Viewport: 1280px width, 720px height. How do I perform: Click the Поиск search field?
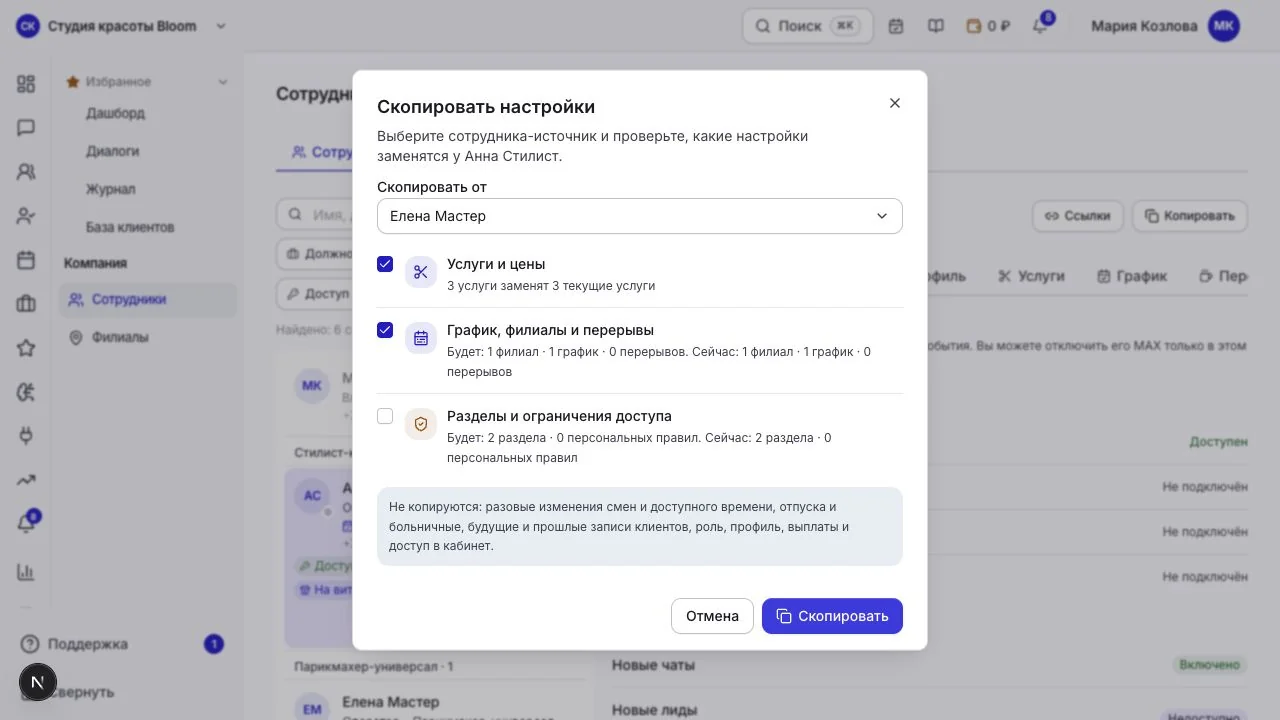808,26
